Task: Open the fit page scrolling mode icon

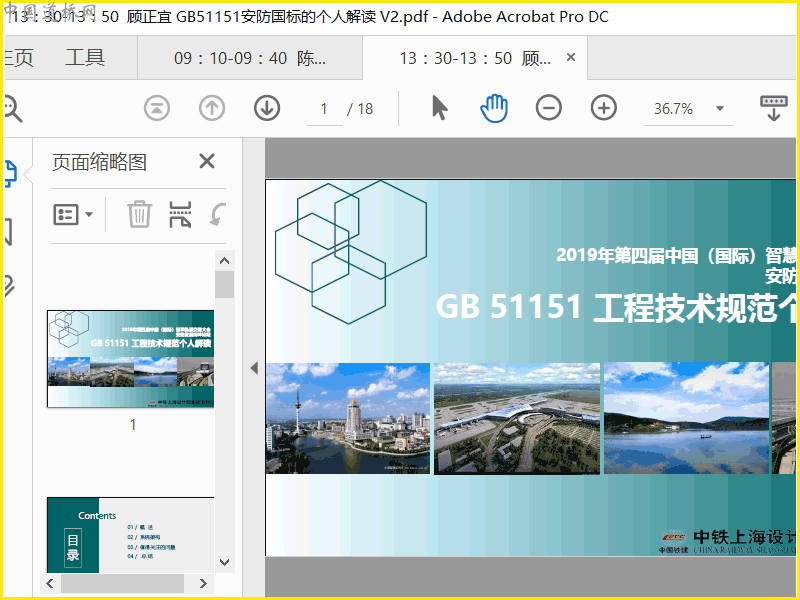Action: click(x=773, y=108)
